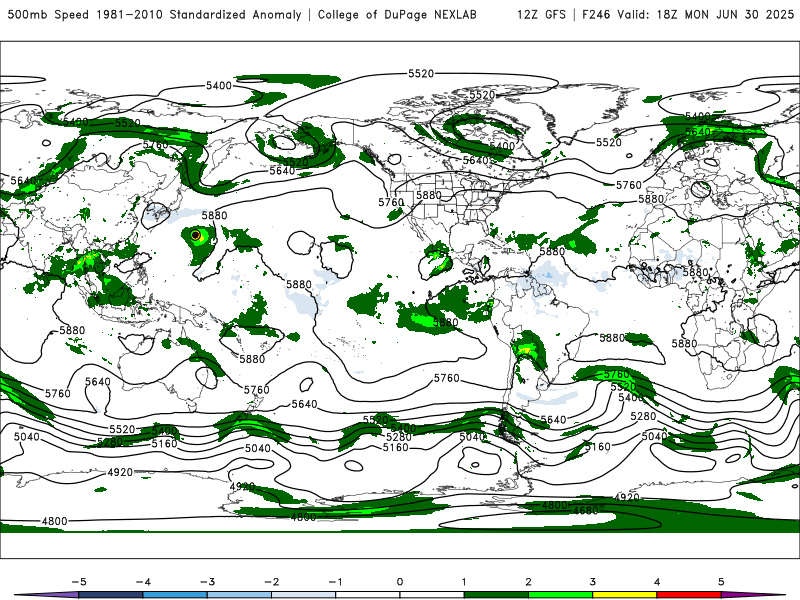
Task: Select the 'College of DuPage NEXLAB' text
Action: point(397,14)
